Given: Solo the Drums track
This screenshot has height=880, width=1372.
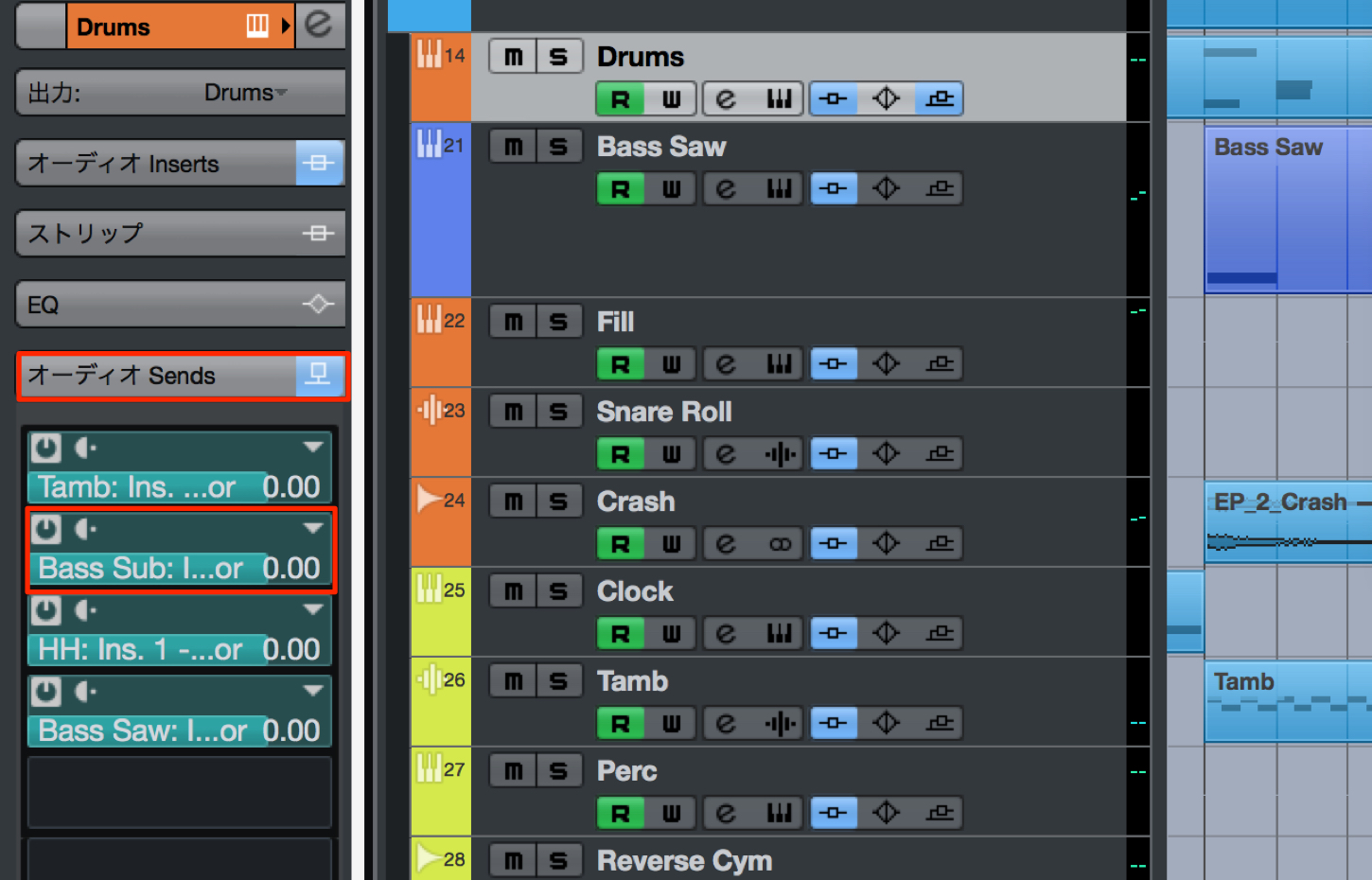Looking at the screenshot, I should (559, 57).
